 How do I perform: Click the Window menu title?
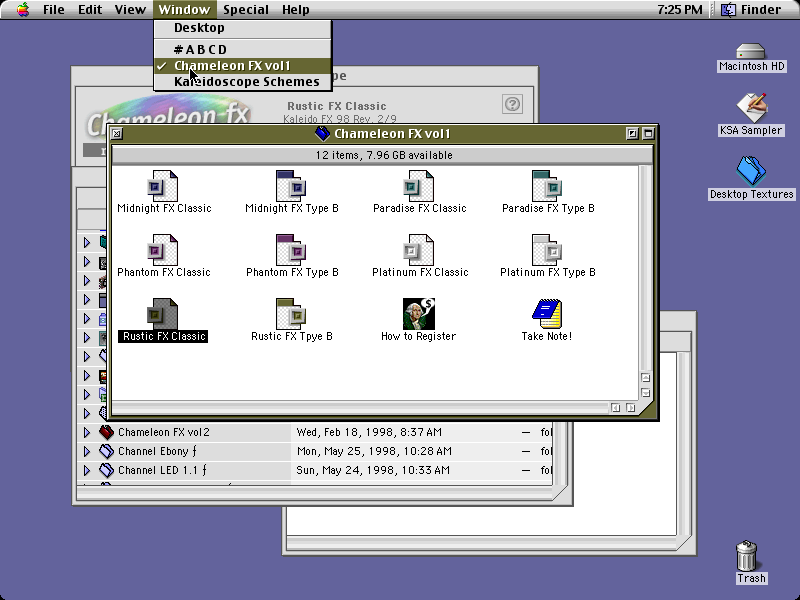[x=184, y=9]
